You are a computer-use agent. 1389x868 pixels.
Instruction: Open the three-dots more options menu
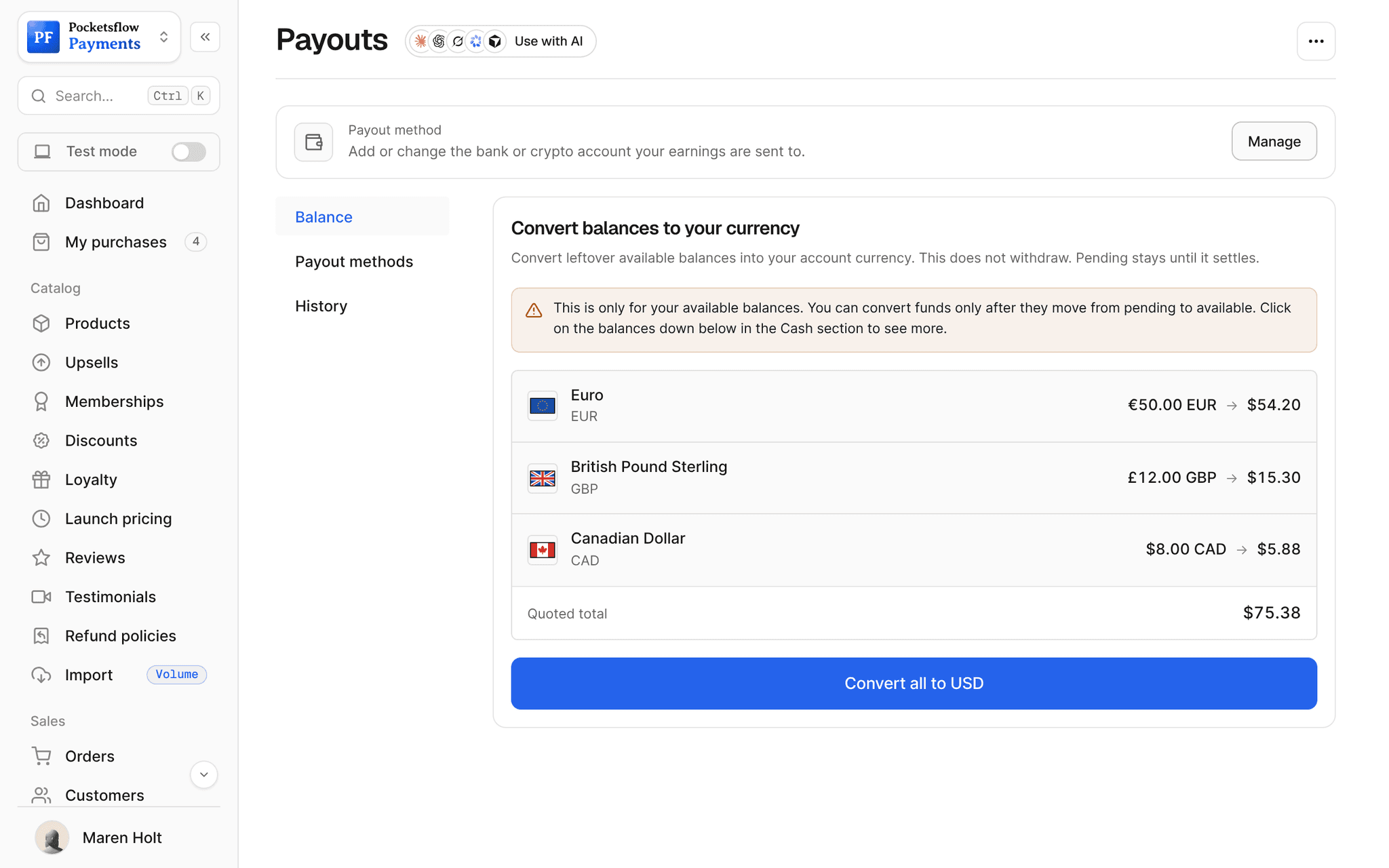1316,41
